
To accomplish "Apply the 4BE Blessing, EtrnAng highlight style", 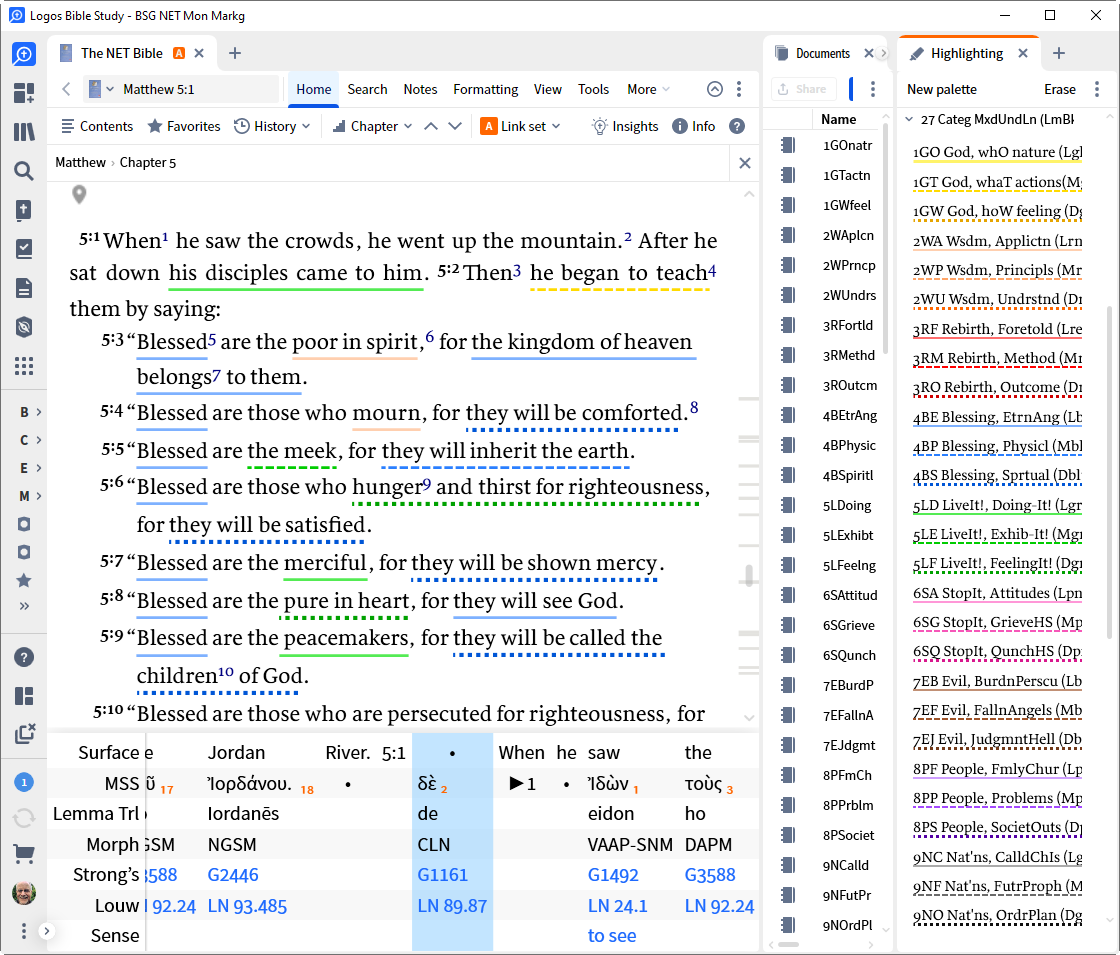I will [996, 417].
